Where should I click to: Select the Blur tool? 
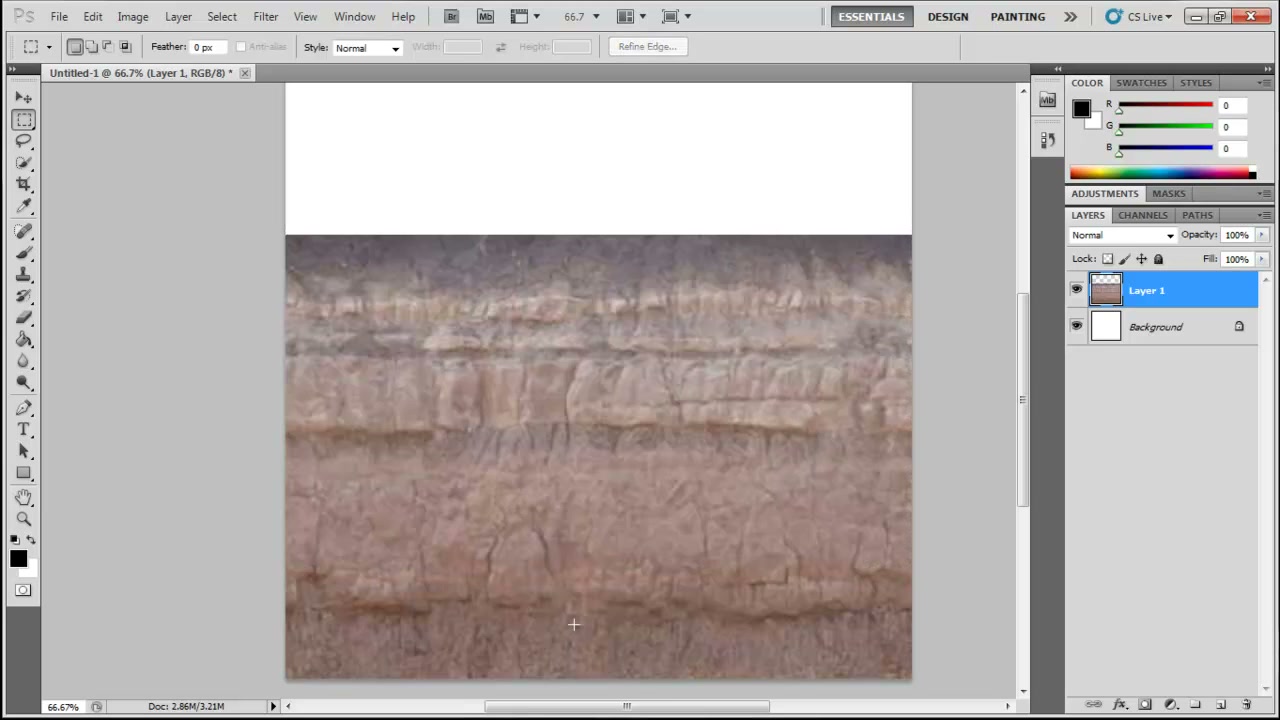click(24, 362)
